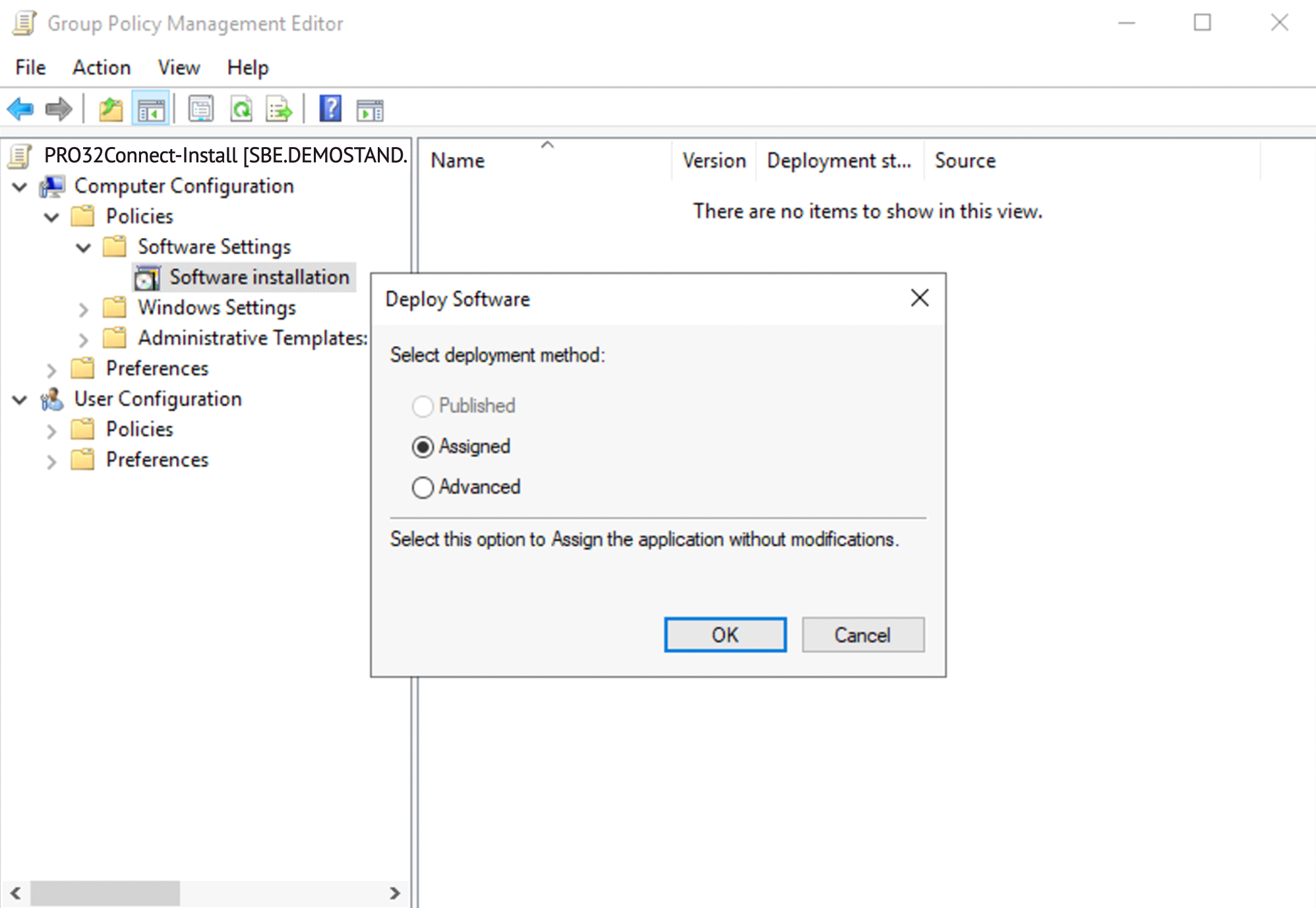Screen dimensions: 1316x908
Task: Click the tree pane horizontal scrollbar thumb
Action: [105, 893]
